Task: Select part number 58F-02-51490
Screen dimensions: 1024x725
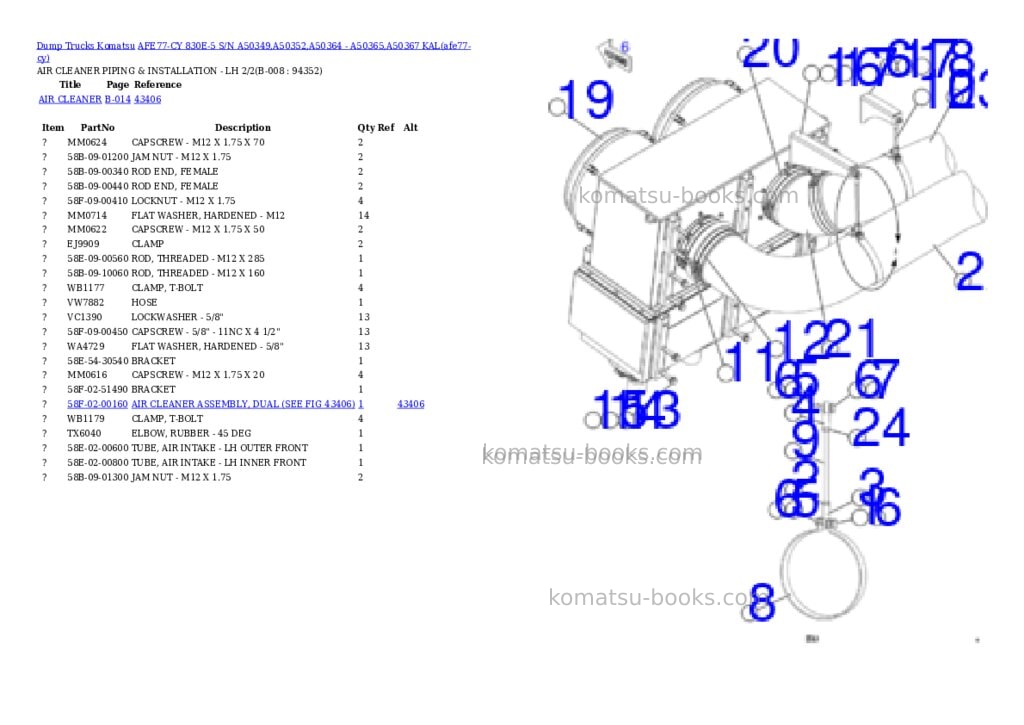Action: tap(97, 389)
